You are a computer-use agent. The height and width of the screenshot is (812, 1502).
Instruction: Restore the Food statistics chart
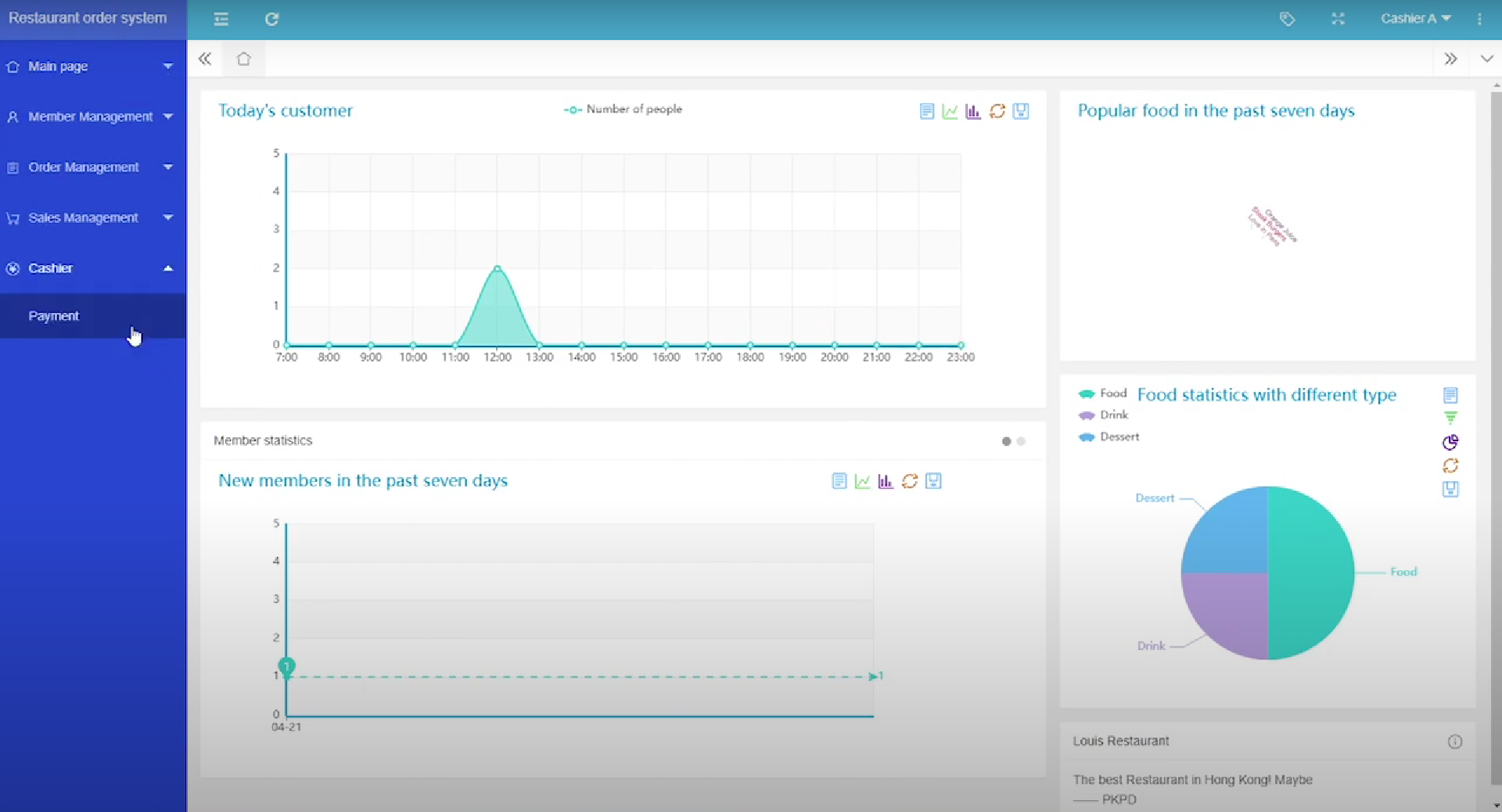coord(1450,465)
